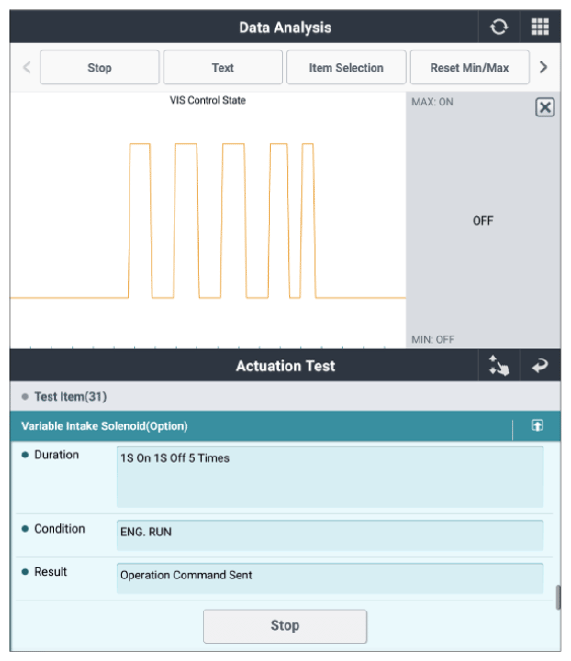571x661 pixels.
Task: Click the VIS Control State waveform graph
Action: tap(208, 220)
